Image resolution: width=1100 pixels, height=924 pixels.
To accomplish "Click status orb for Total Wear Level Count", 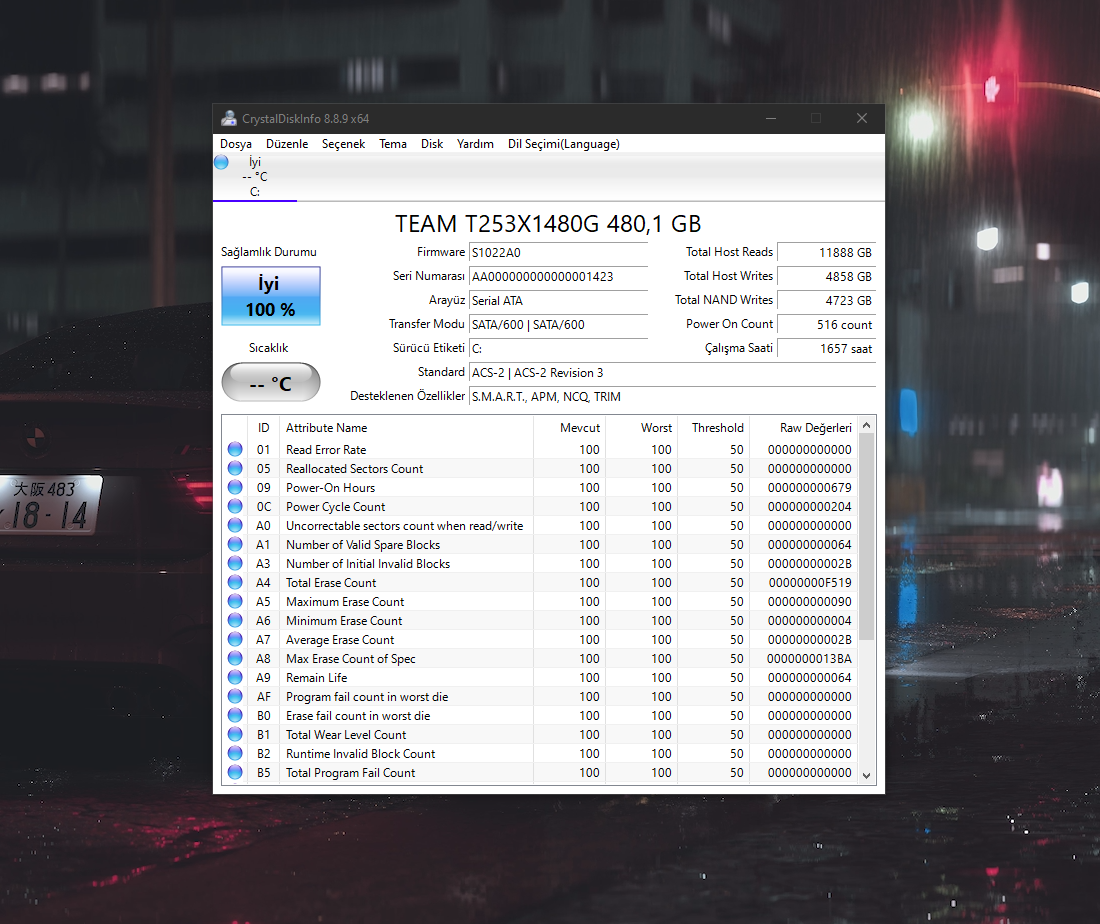I will pos(235,734).
